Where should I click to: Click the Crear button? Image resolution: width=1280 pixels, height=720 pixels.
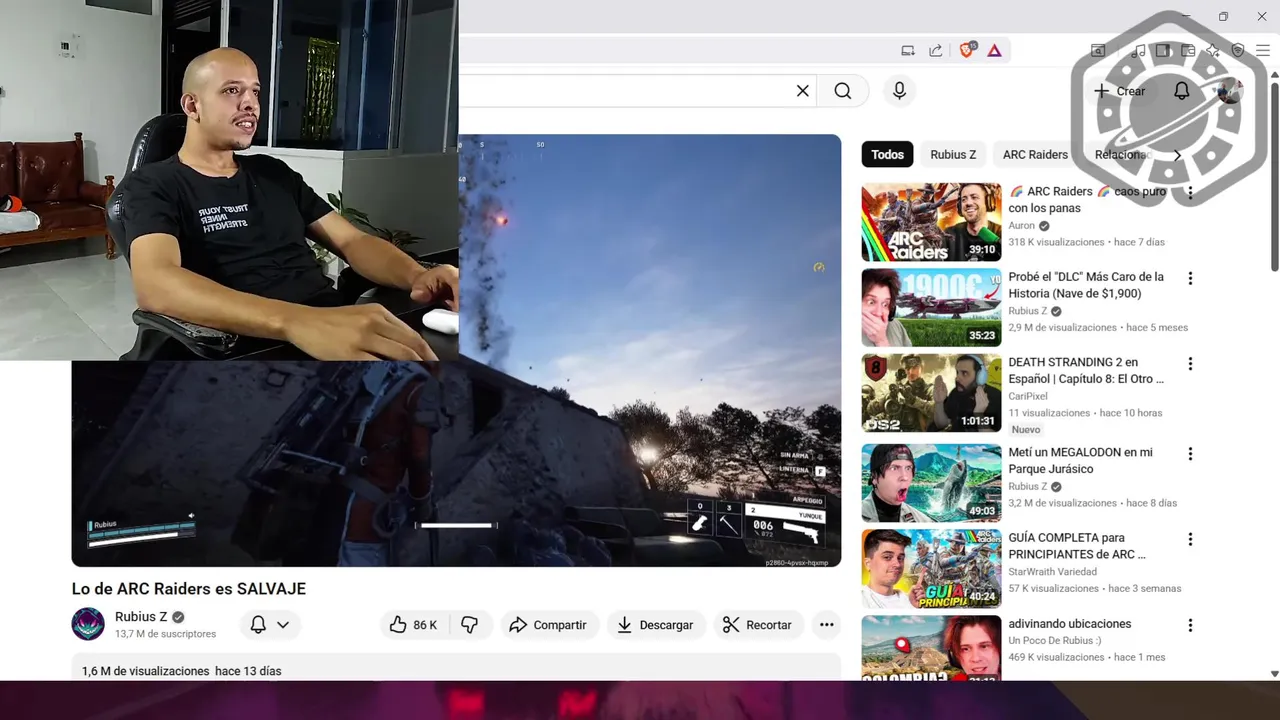(x=1120, y=91)
